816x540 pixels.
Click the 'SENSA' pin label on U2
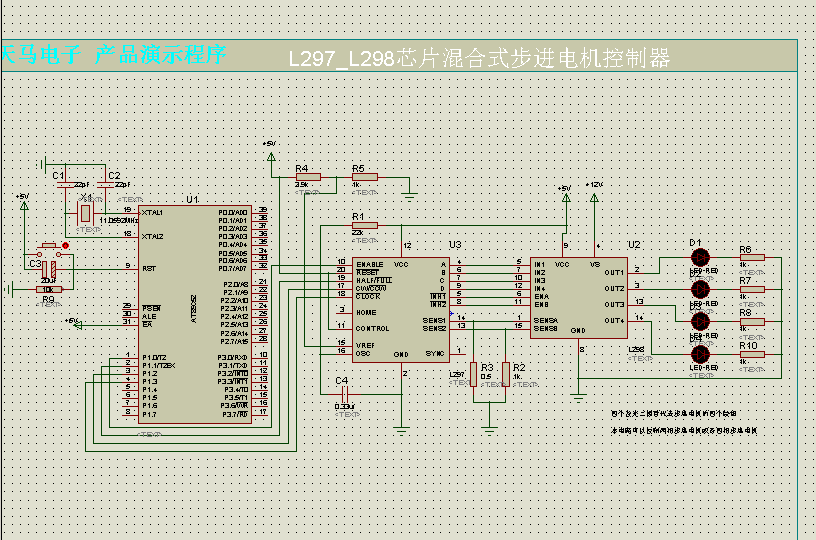click(546, 321)
